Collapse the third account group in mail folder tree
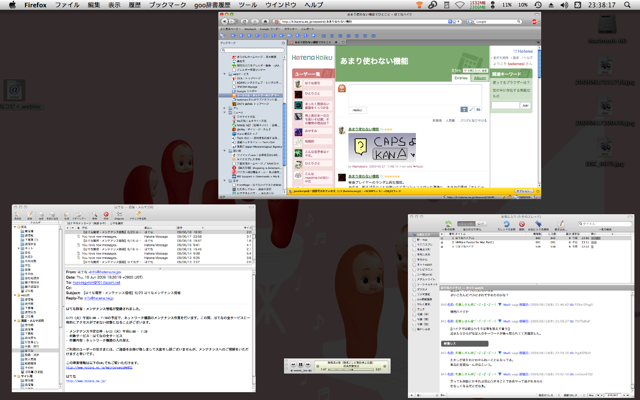Viewport: 640px width, 400px height. coord(16,321)
